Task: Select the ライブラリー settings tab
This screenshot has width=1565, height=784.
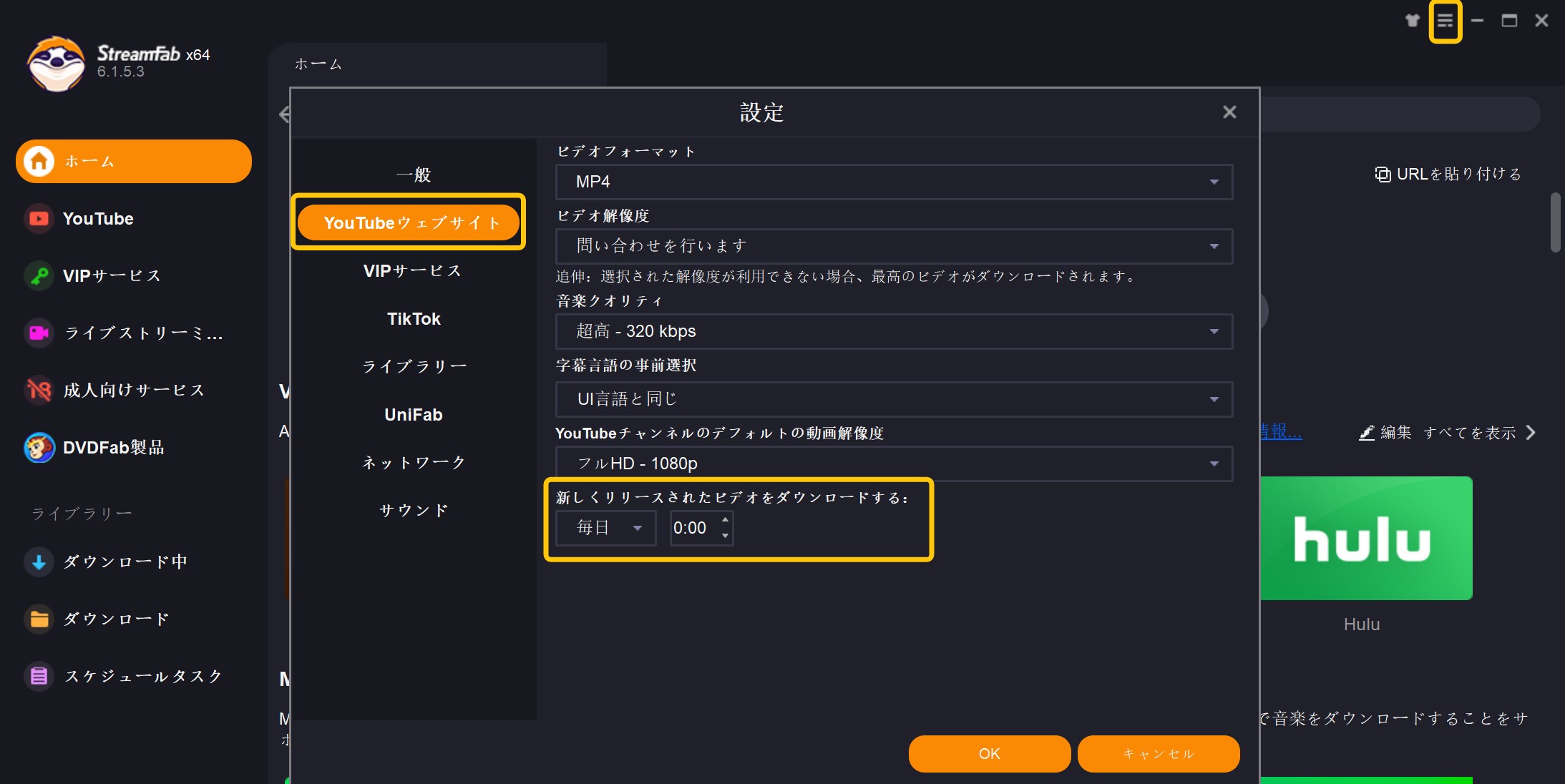Action: tap(414, 367)
